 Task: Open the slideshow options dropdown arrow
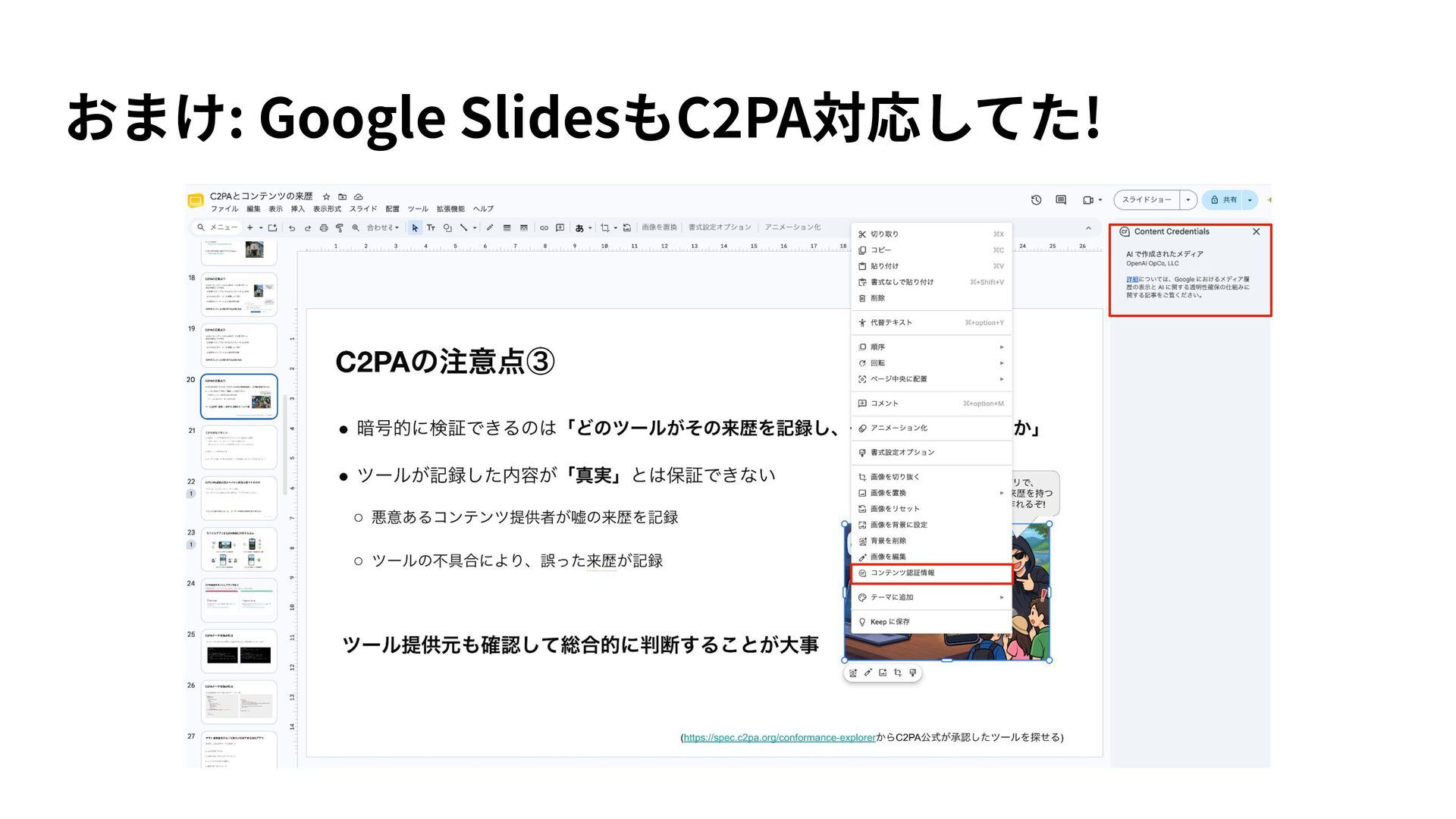(x=1188, y=200)
